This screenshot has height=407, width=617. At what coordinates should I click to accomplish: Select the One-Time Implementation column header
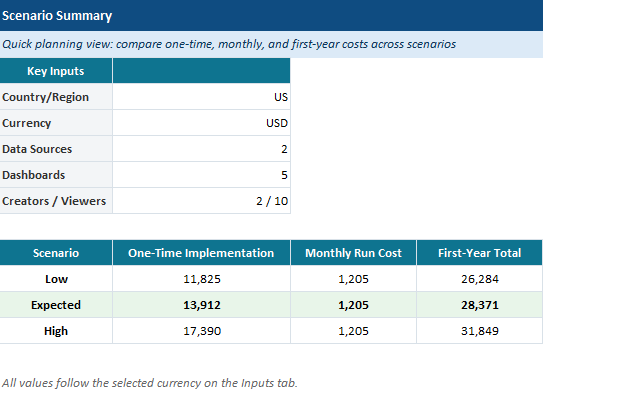(201, 253)
